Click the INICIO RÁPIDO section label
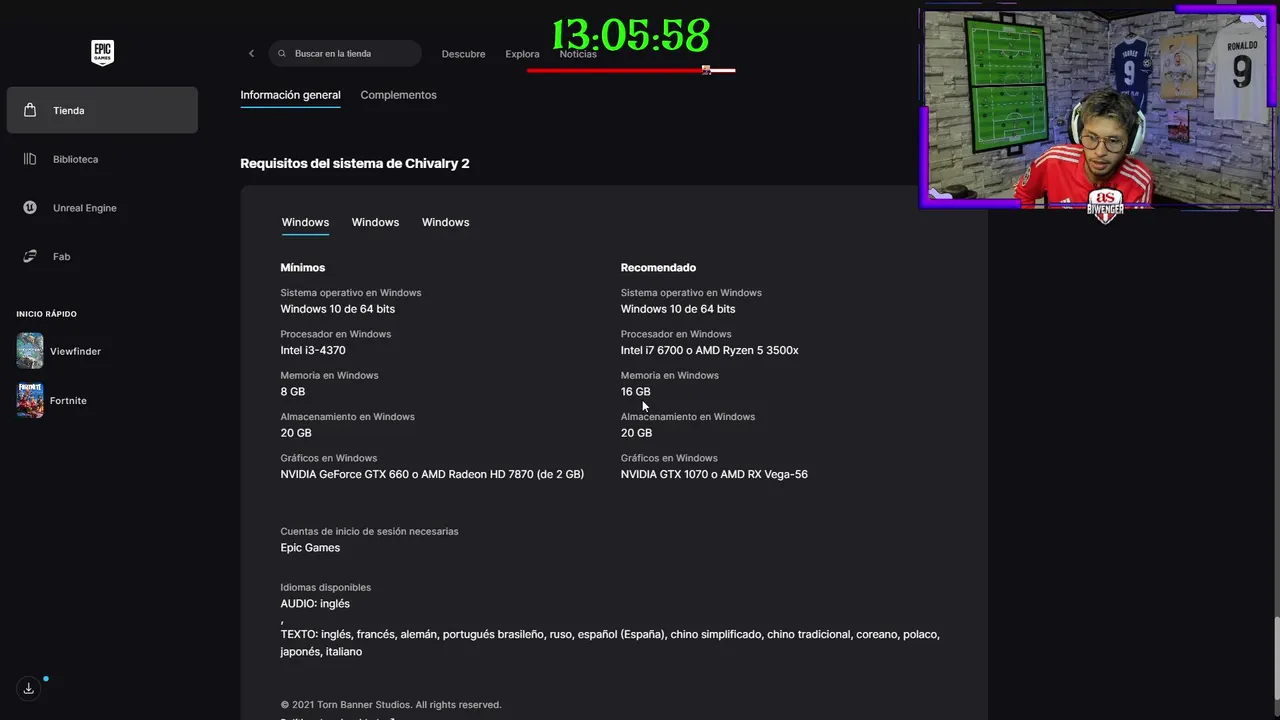This screenshot has height=720, width=1280. tap(46, 314)
